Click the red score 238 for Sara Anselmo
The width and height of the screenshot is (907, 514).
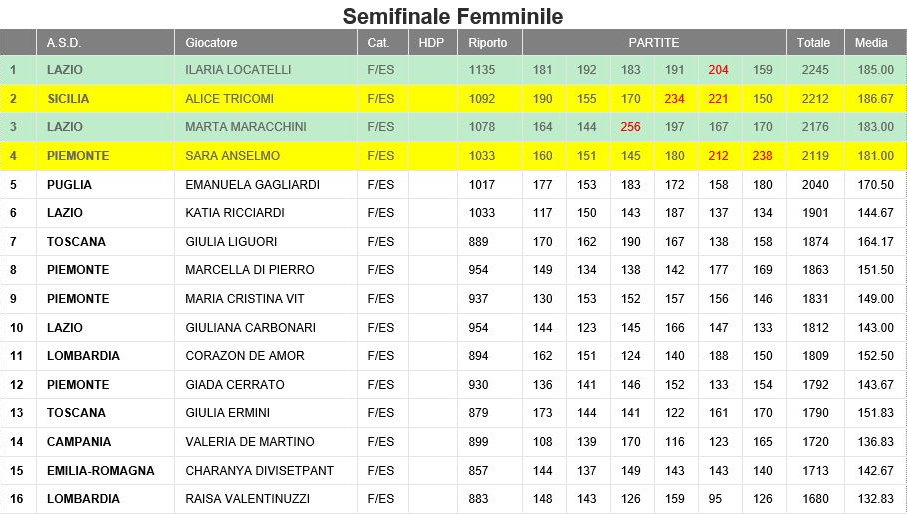(x=762, y=156)
